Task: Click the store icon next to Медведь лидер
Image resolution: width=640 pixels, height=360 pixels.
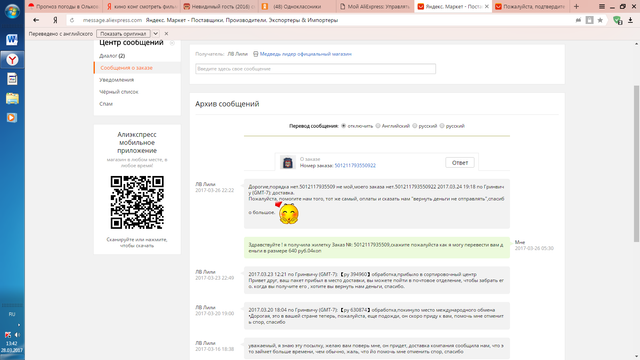Action: (256, 54)
